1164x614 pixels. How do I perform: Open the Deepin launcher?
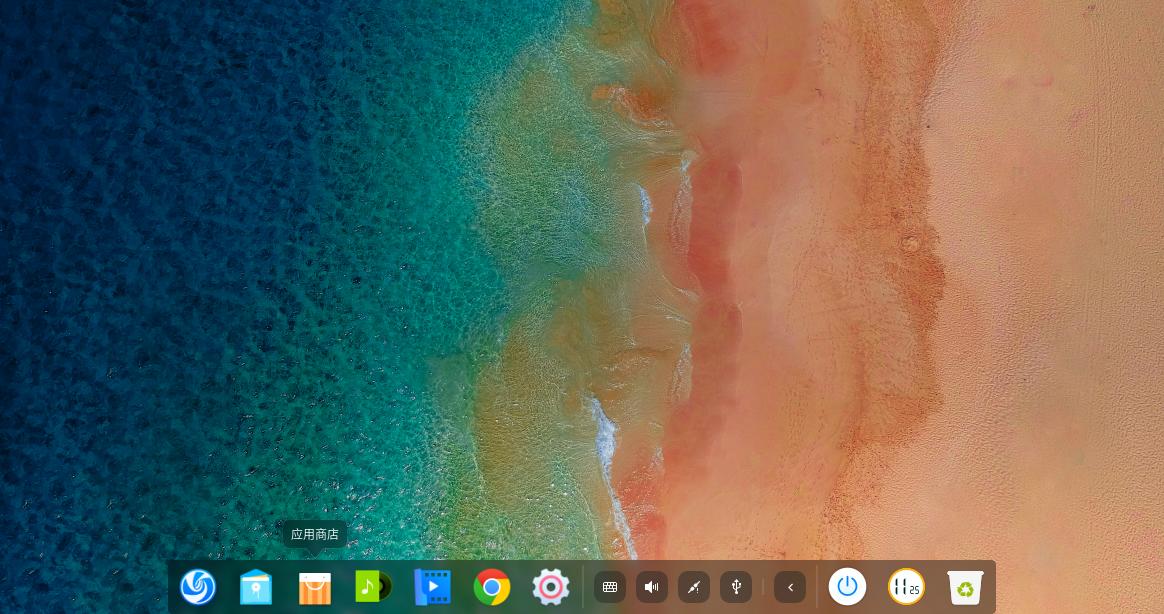198,587
